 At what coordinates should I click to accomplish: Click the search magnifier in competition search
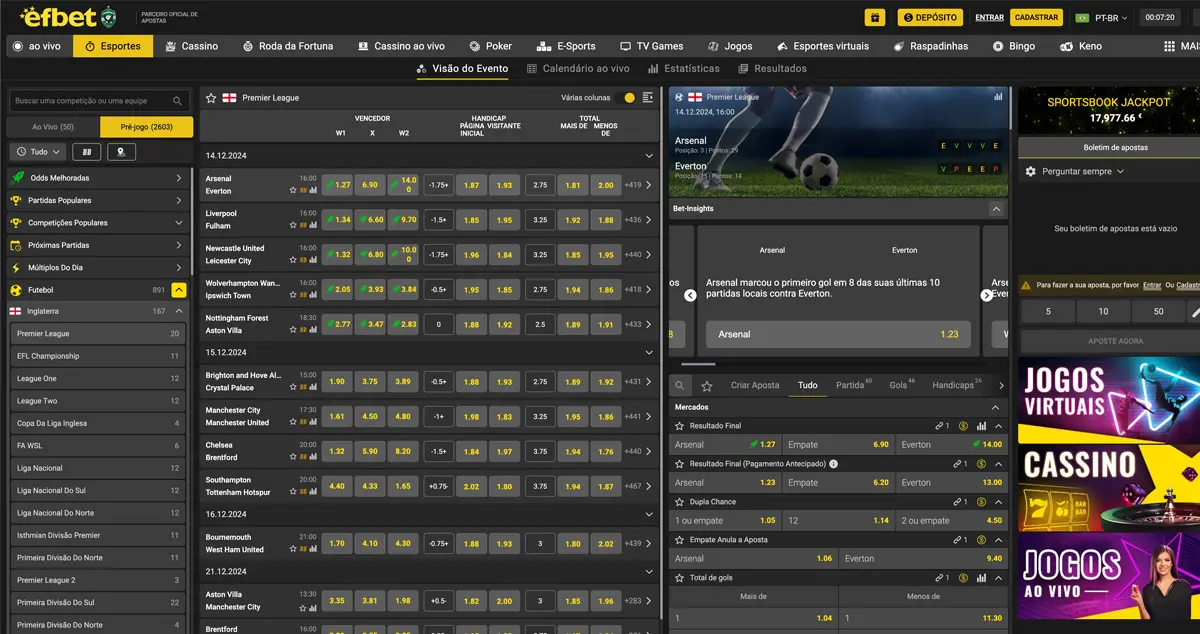(177, 101)
